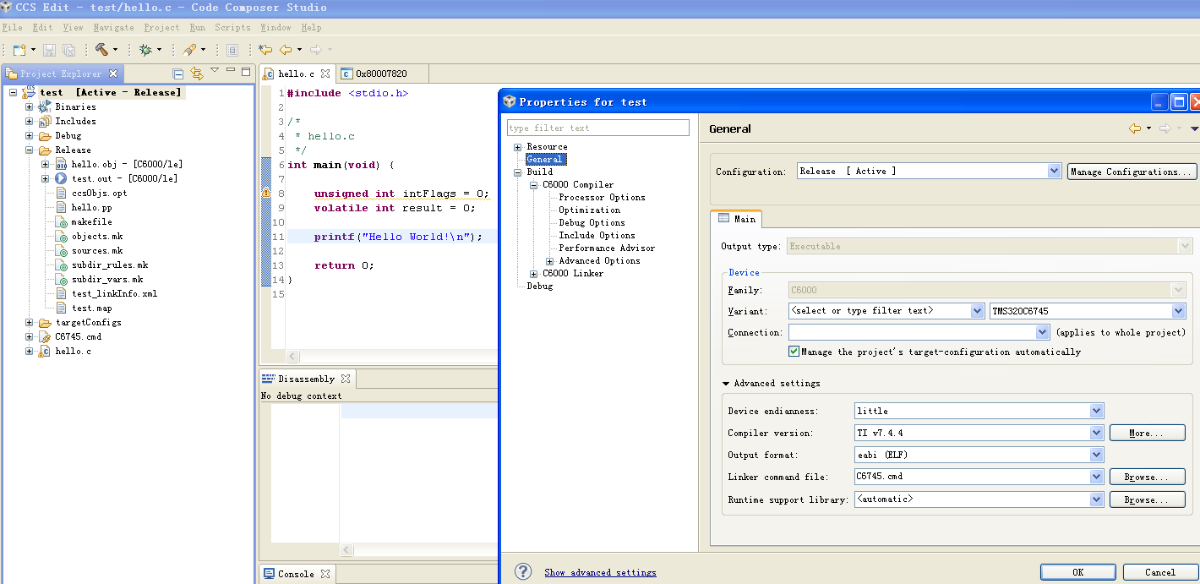Click the pen/brush tool icon in toolbar

click(x=189, y=49)
